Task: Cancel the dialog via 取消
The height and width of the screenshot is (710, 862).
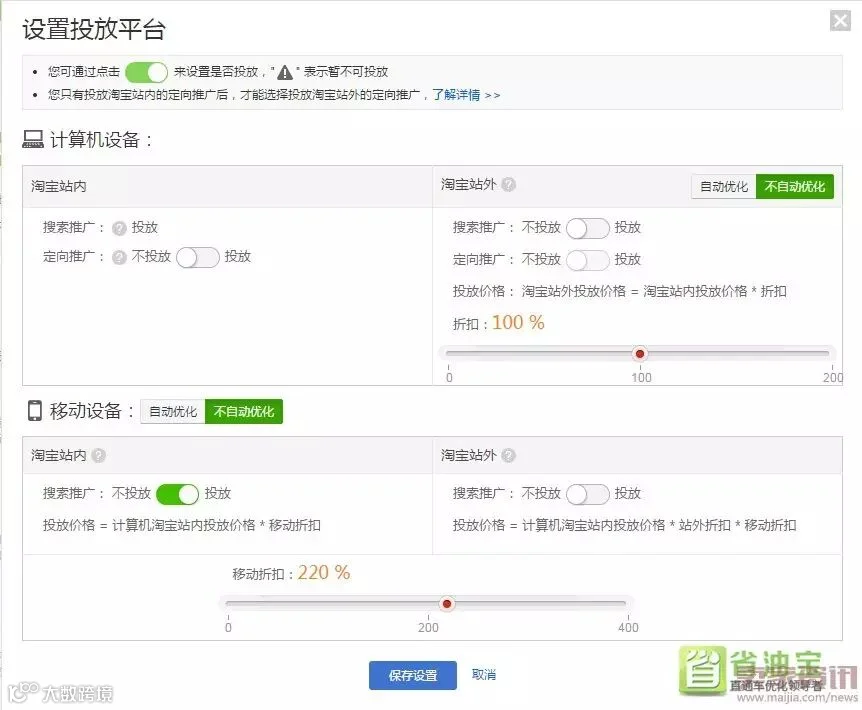Action: [484, 675]
